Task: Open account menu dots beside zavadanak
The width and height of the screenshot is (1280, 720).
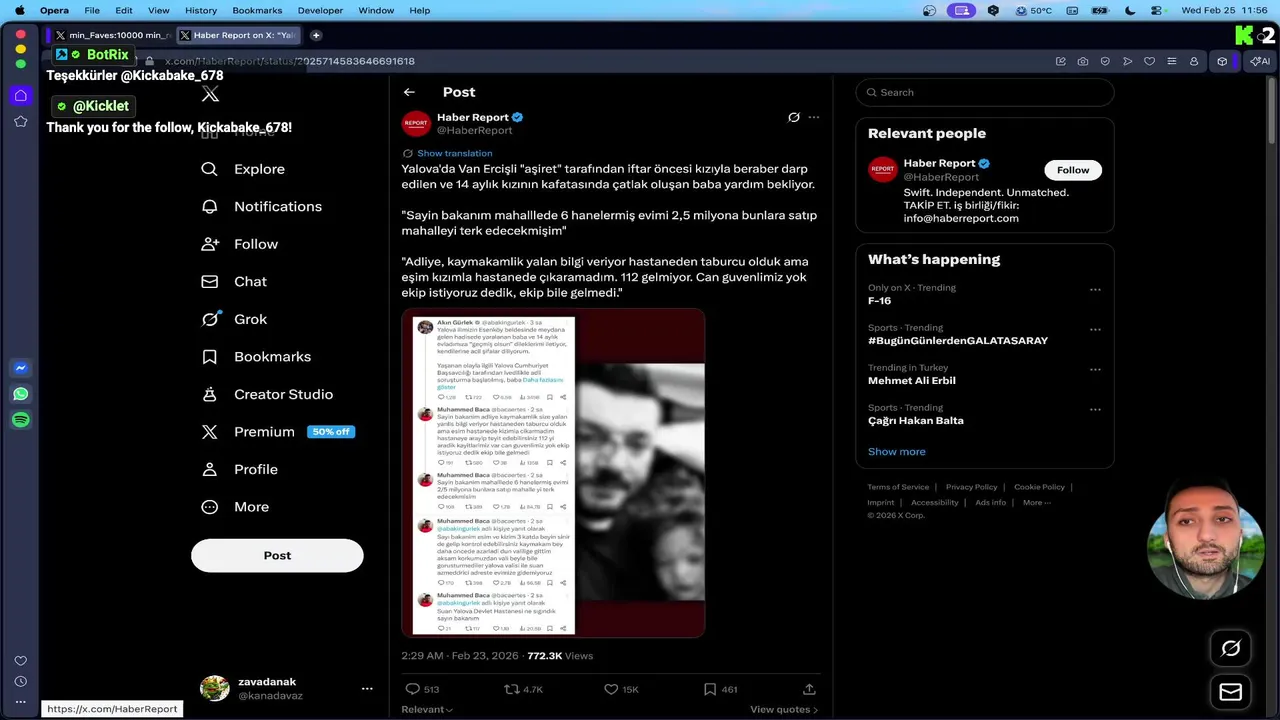Action: 367,688
